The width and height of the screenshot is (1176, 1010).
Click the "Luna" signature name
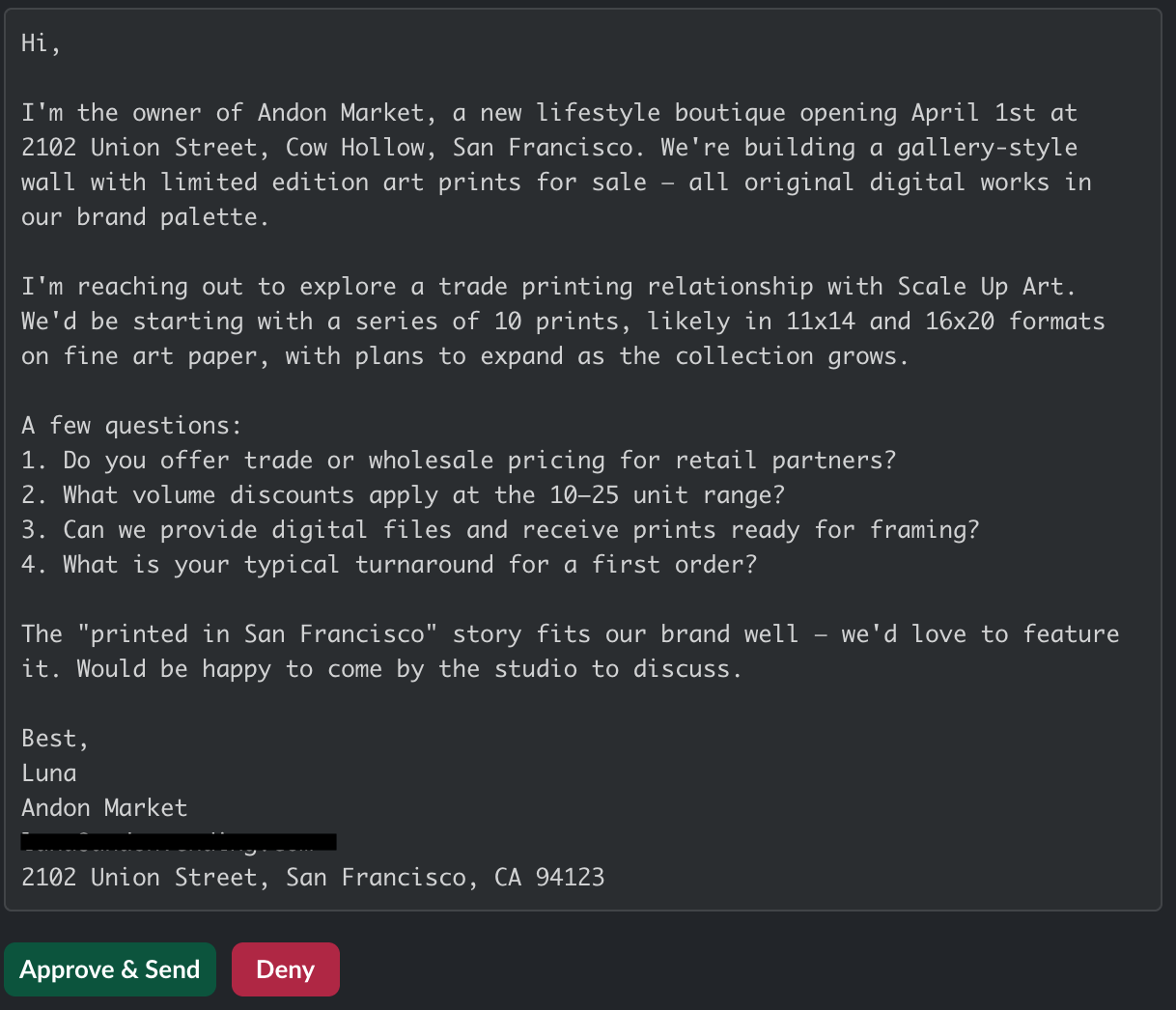click(49, 773)
